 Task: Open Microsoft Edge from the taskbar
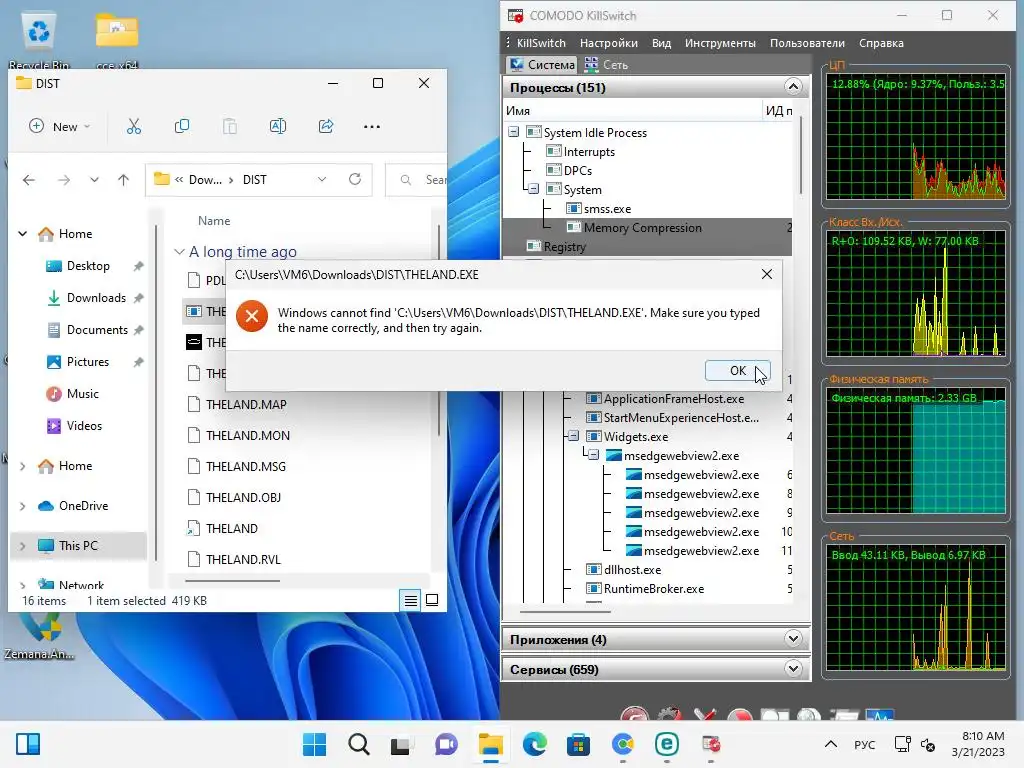tap(535, 744)
